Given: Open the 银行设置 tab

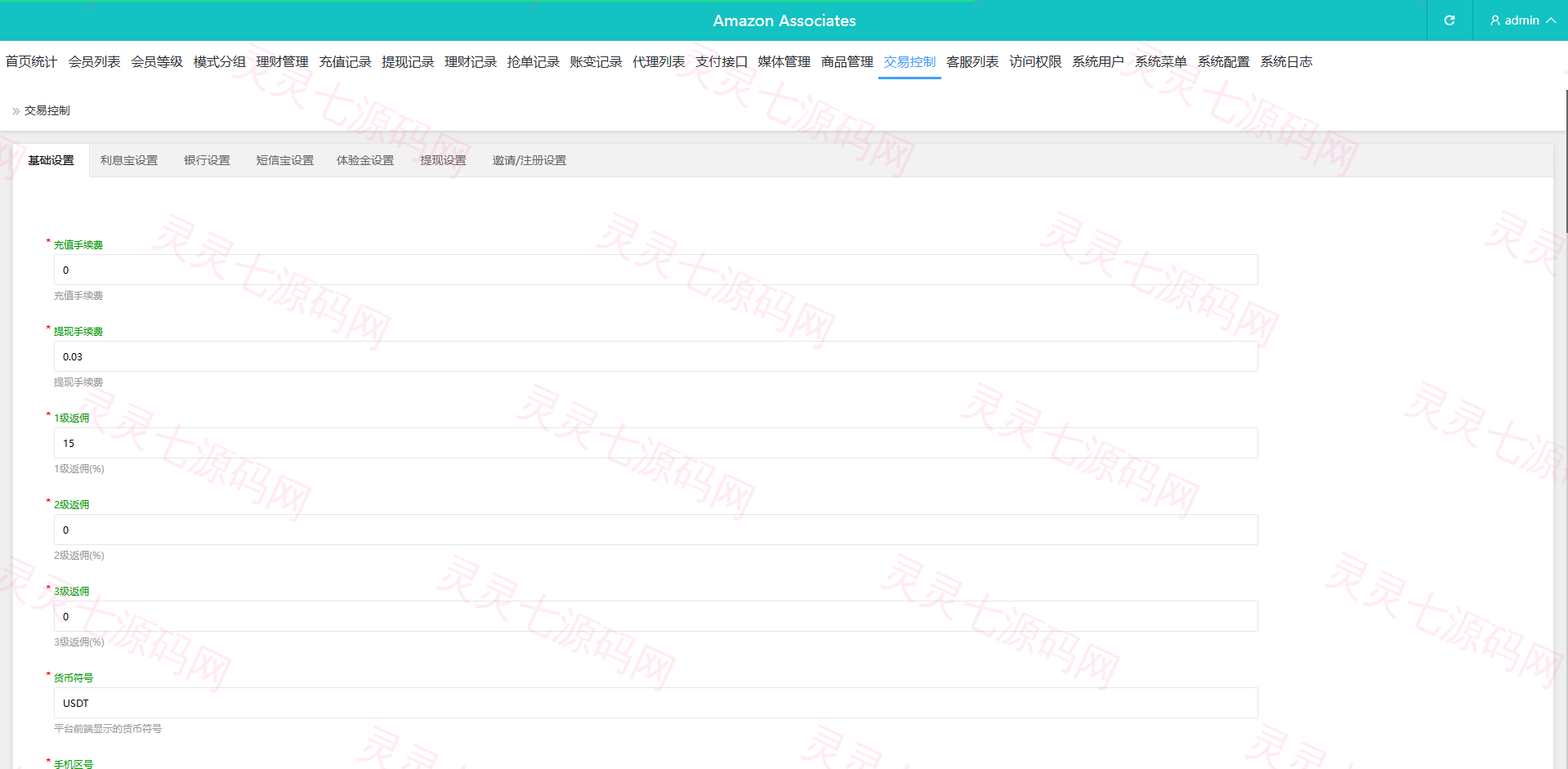Looking at the screenshot, I should point(207,161).
